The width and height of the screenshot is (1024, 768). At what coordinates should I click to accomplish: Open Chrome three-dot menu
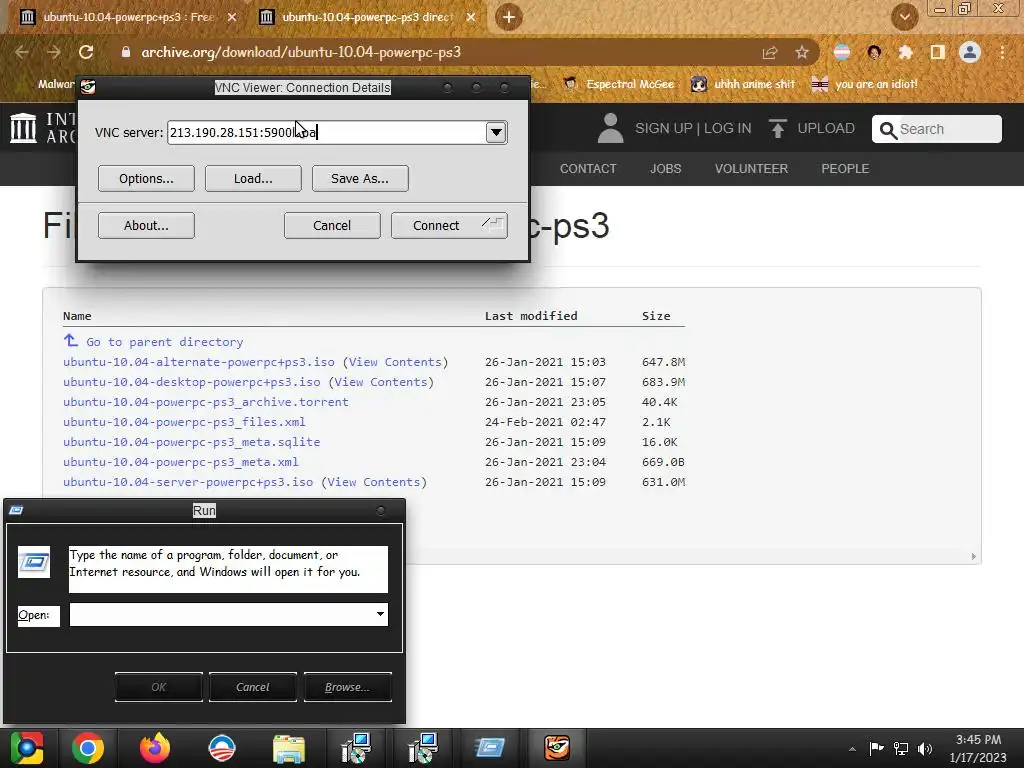pos(1002,52)
